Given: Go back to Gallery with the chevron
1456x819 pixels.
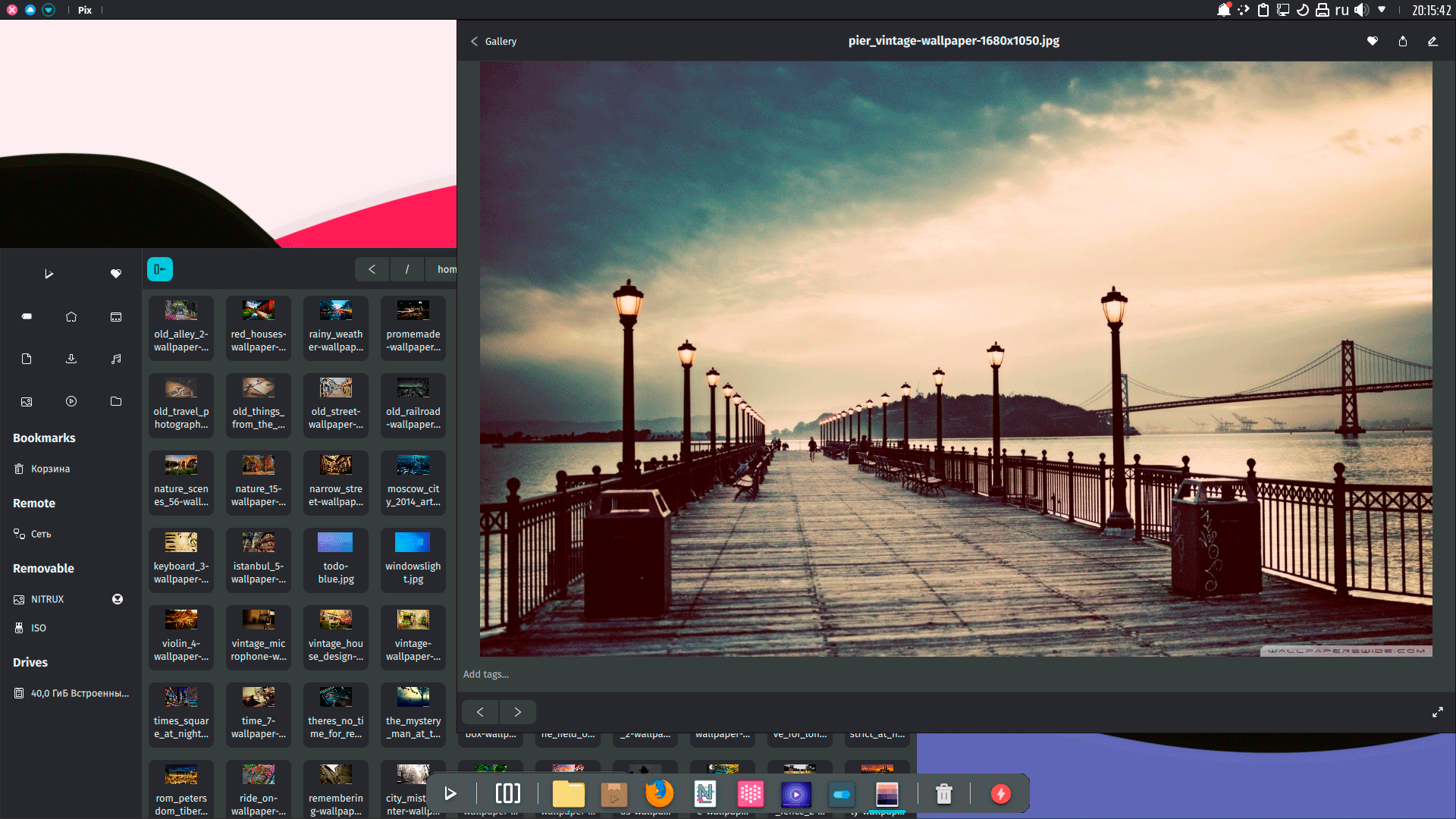Looking at the screenshot, I should coord(475,41).
